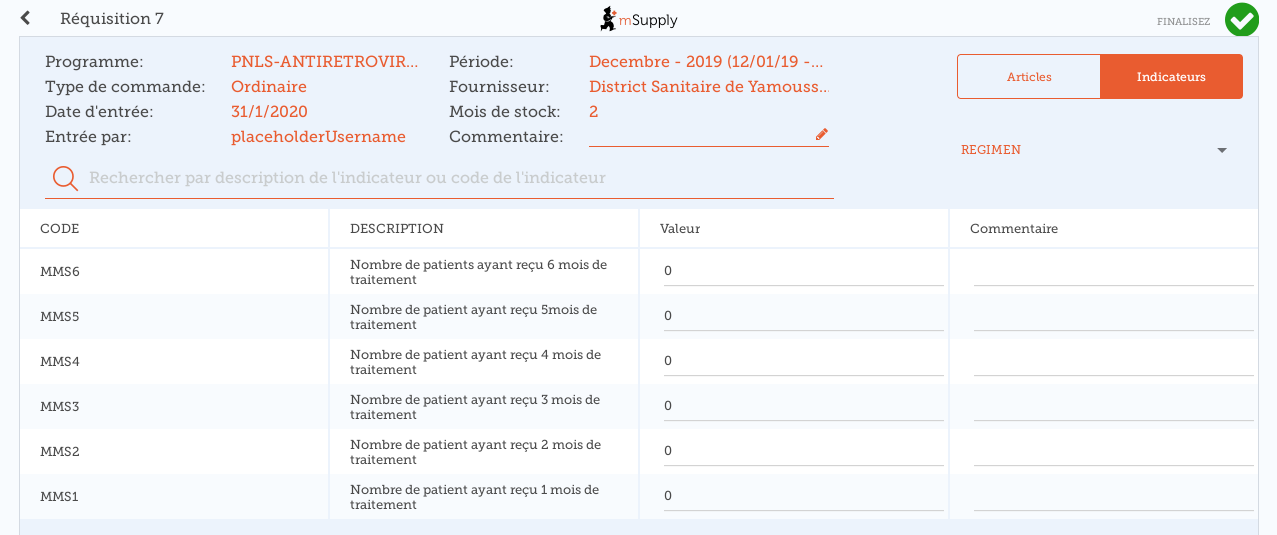Screen dimensions: 1277x535
Task: Click the Commentaire field for MMS1
Action: point(1113,496)
